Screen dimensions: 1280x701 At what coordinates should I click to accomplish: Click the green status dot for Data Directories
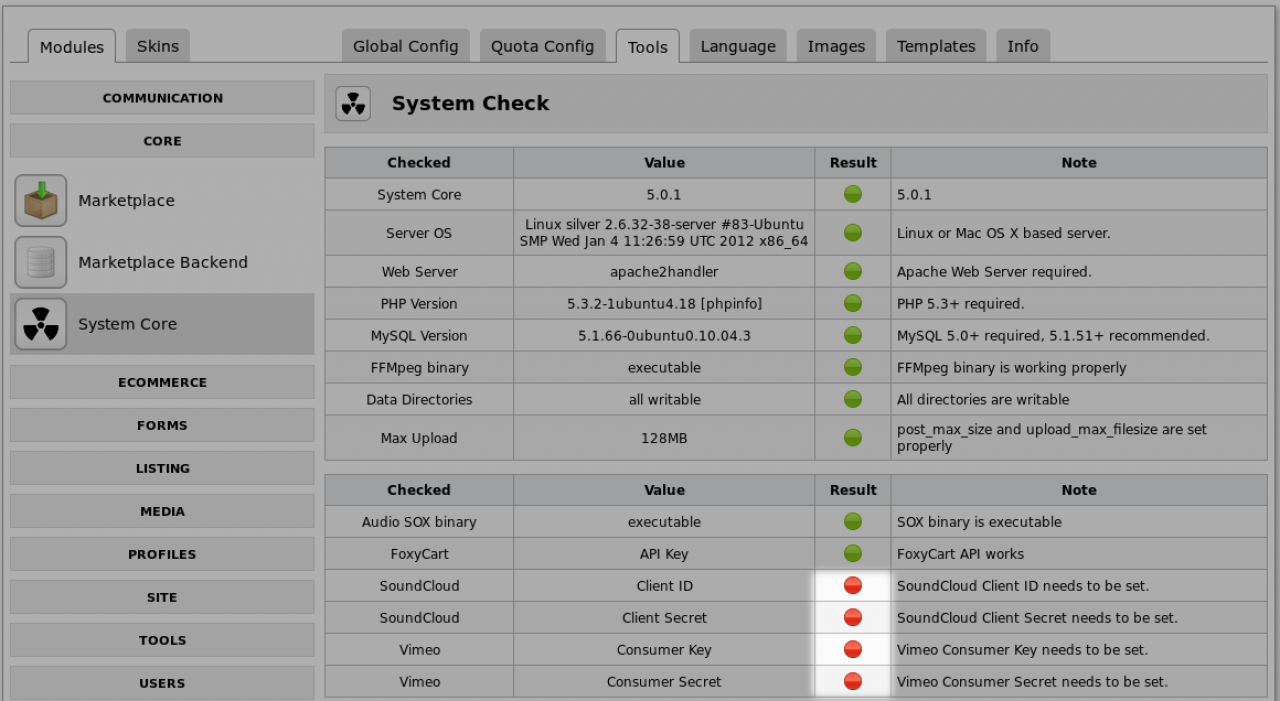pos(853,400)
